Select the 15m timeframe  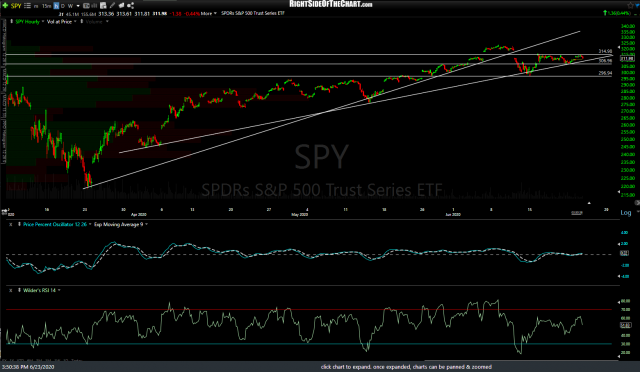(47, 6)
